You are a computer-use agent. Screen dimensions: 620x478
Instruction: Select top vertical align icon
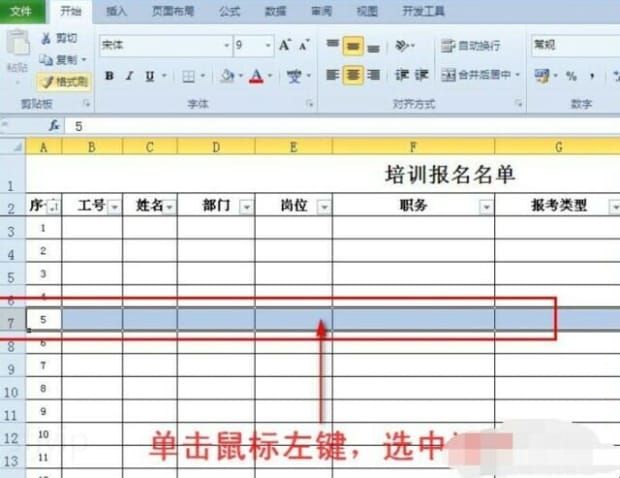click(x=333, y=45)
